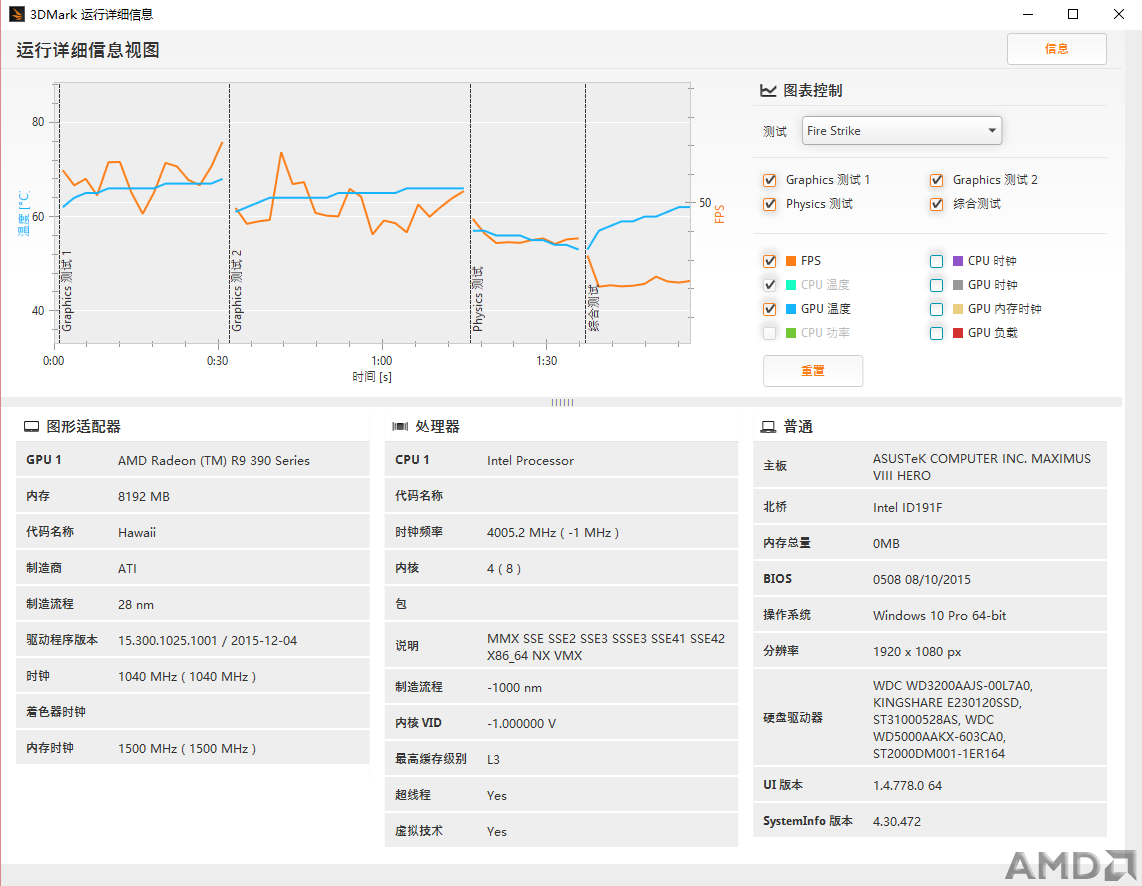Toggle the 综合测试 checkbox
This screenshot has width=1142, height=886.
[x=937, y=205]
